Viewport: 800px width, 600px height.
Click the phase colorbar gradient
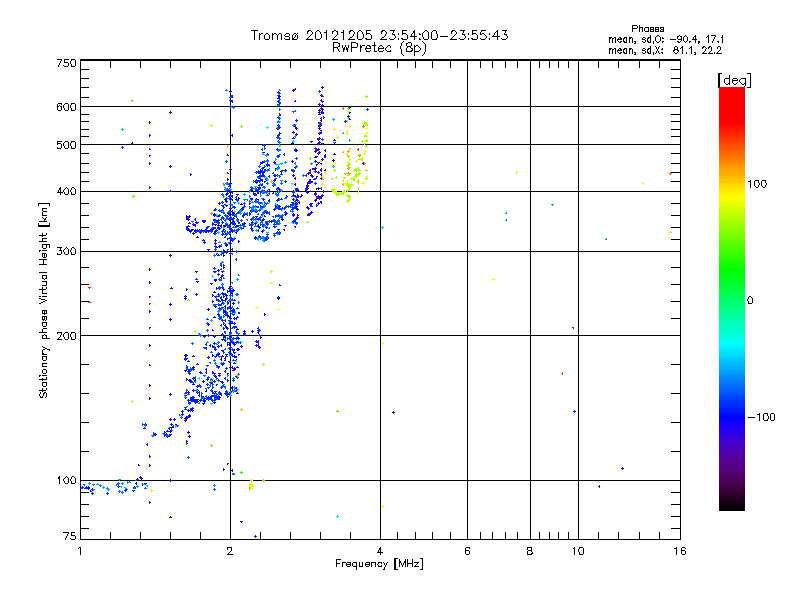(x=732, y=299)
